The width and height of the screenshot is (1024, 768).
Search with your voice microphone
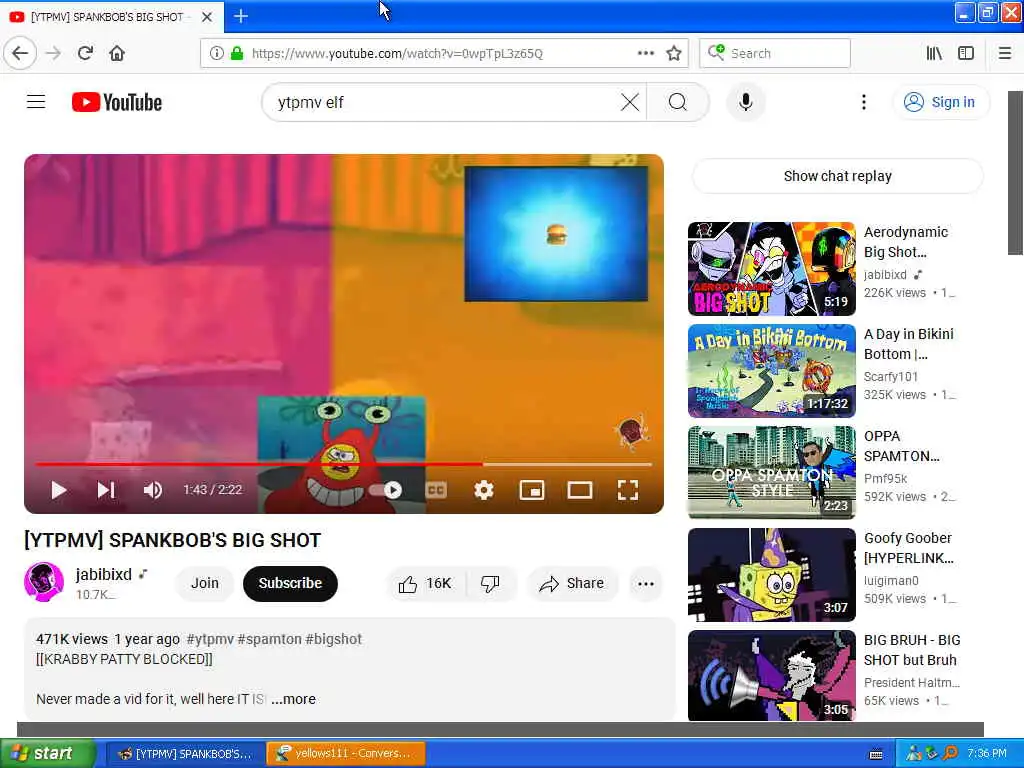746,102
